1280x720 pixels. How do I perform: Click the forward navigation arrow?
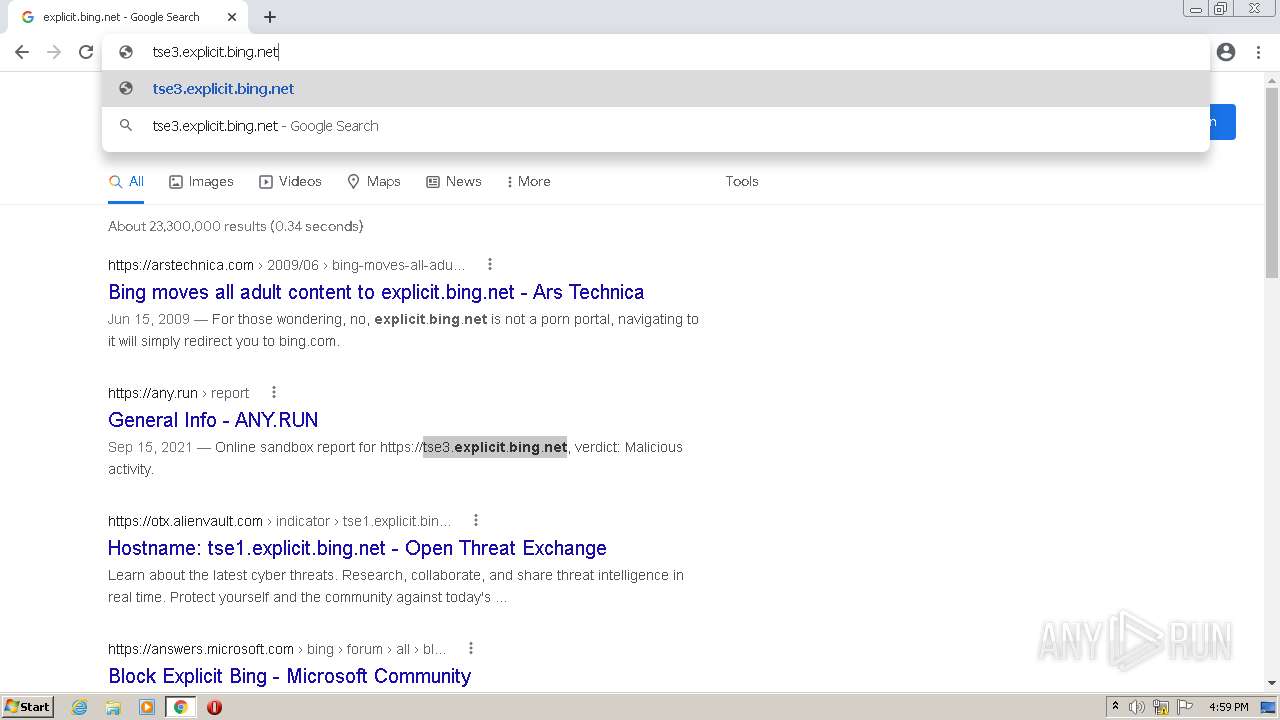tap(54, 52)
